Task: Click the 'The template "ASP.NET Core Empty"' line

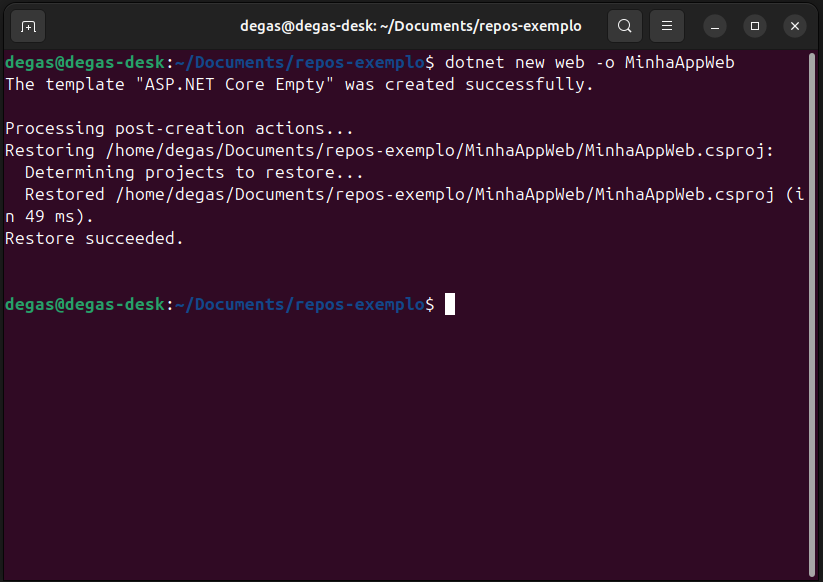Action: 299,84
